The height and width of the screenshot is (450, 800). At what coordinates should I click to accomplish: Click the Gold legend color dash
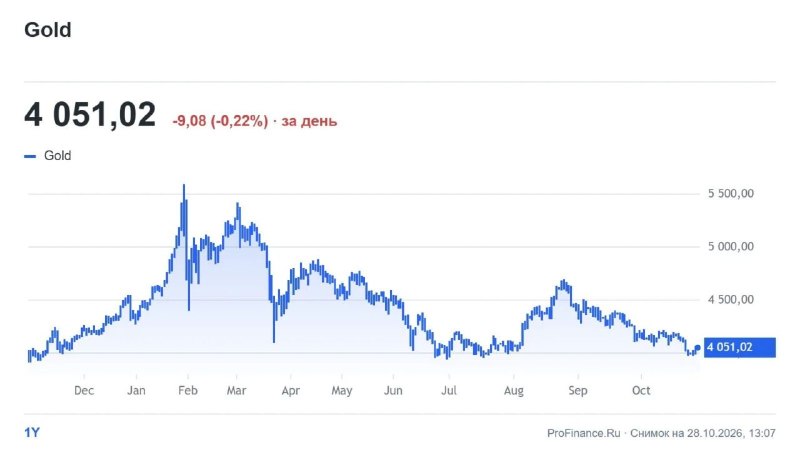click(x=30, y=156)
